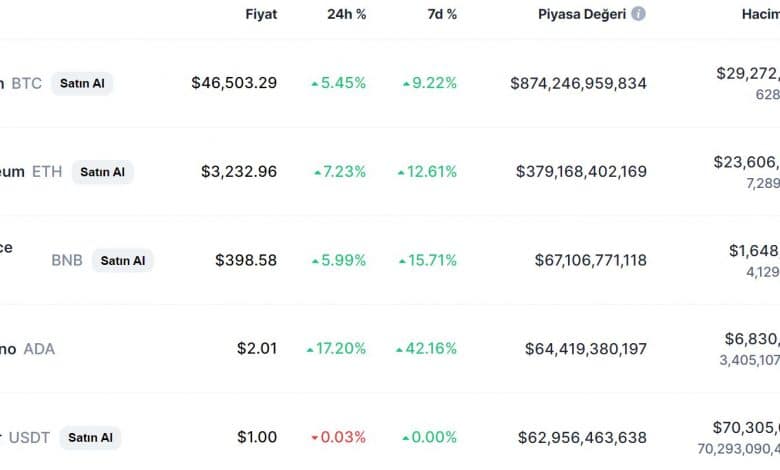780x470 pixels.
Task: Open the ETH ticker link
Action: tap(47, 172)
